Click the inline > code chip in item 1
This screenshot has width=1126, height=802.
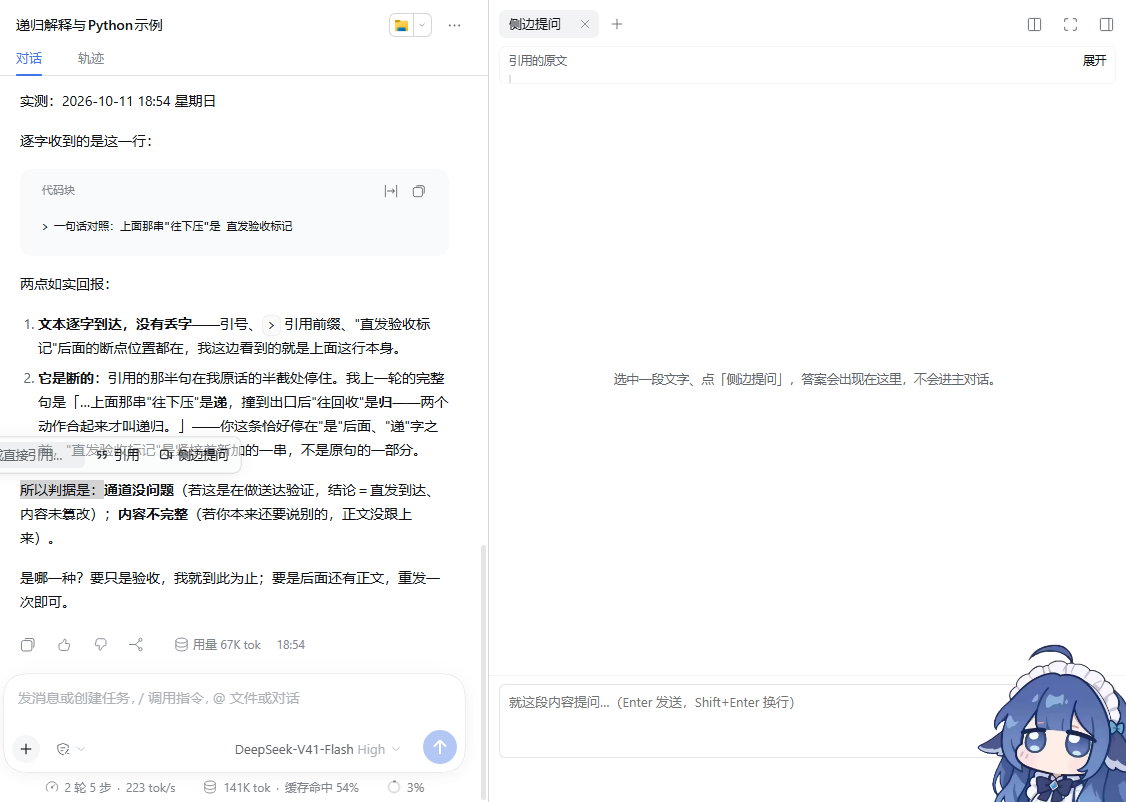pyautogui.click(x=271, y=325)
